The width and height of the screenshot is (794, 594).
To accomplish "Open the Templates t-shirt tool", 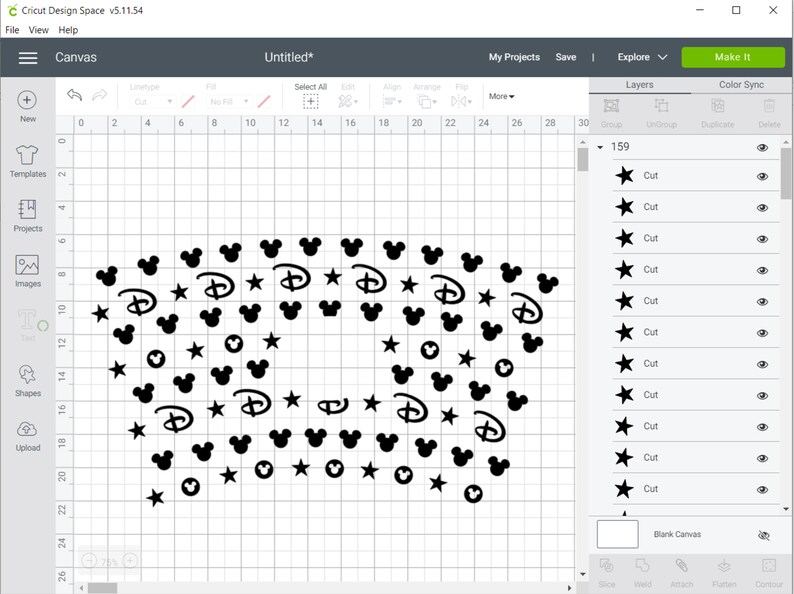I will pos(27,161).
